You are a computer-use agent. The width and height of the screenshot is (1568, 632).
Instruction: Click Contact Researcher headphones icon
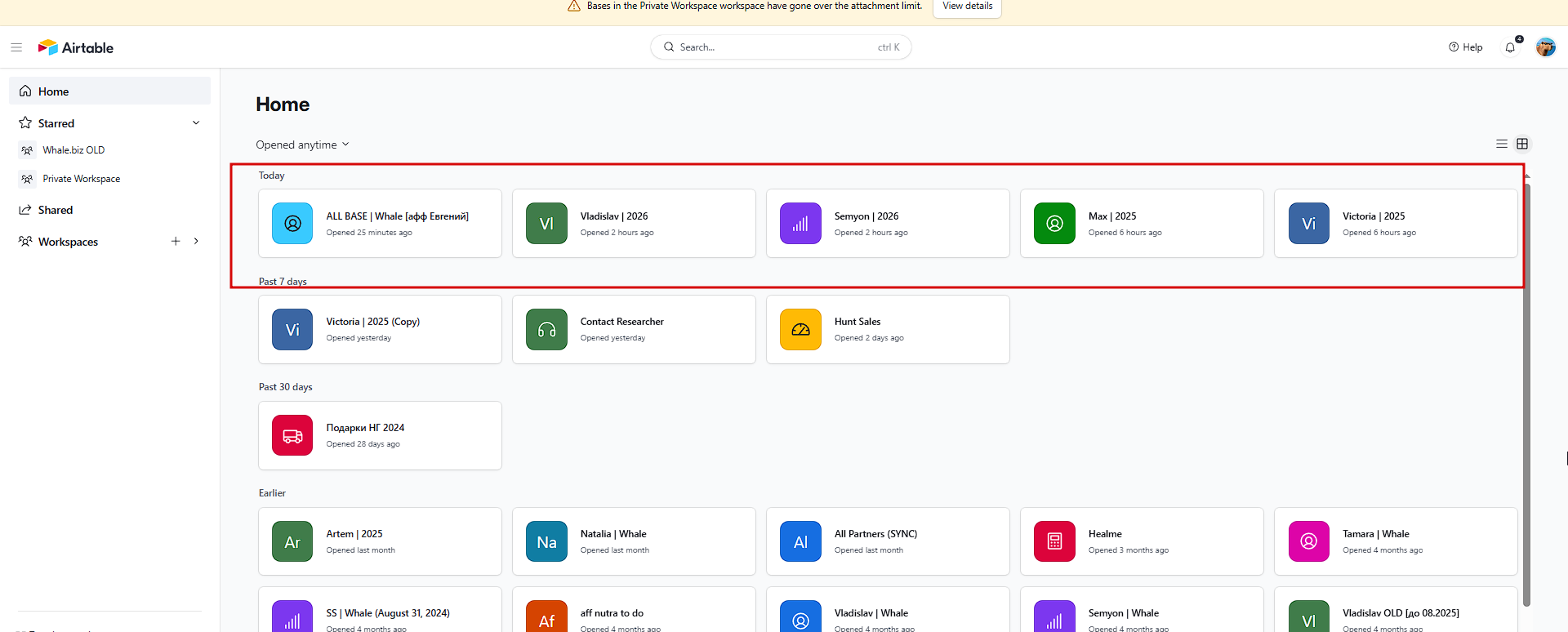tap(546, 329)
